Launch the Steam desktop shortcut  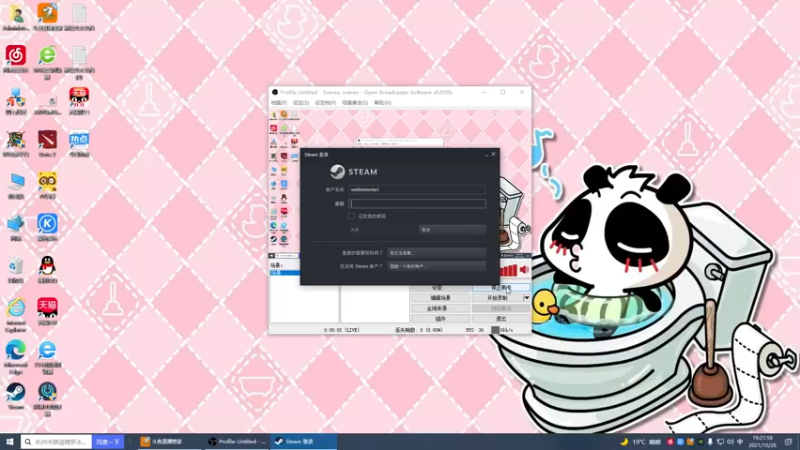click(x=16, y=392)
